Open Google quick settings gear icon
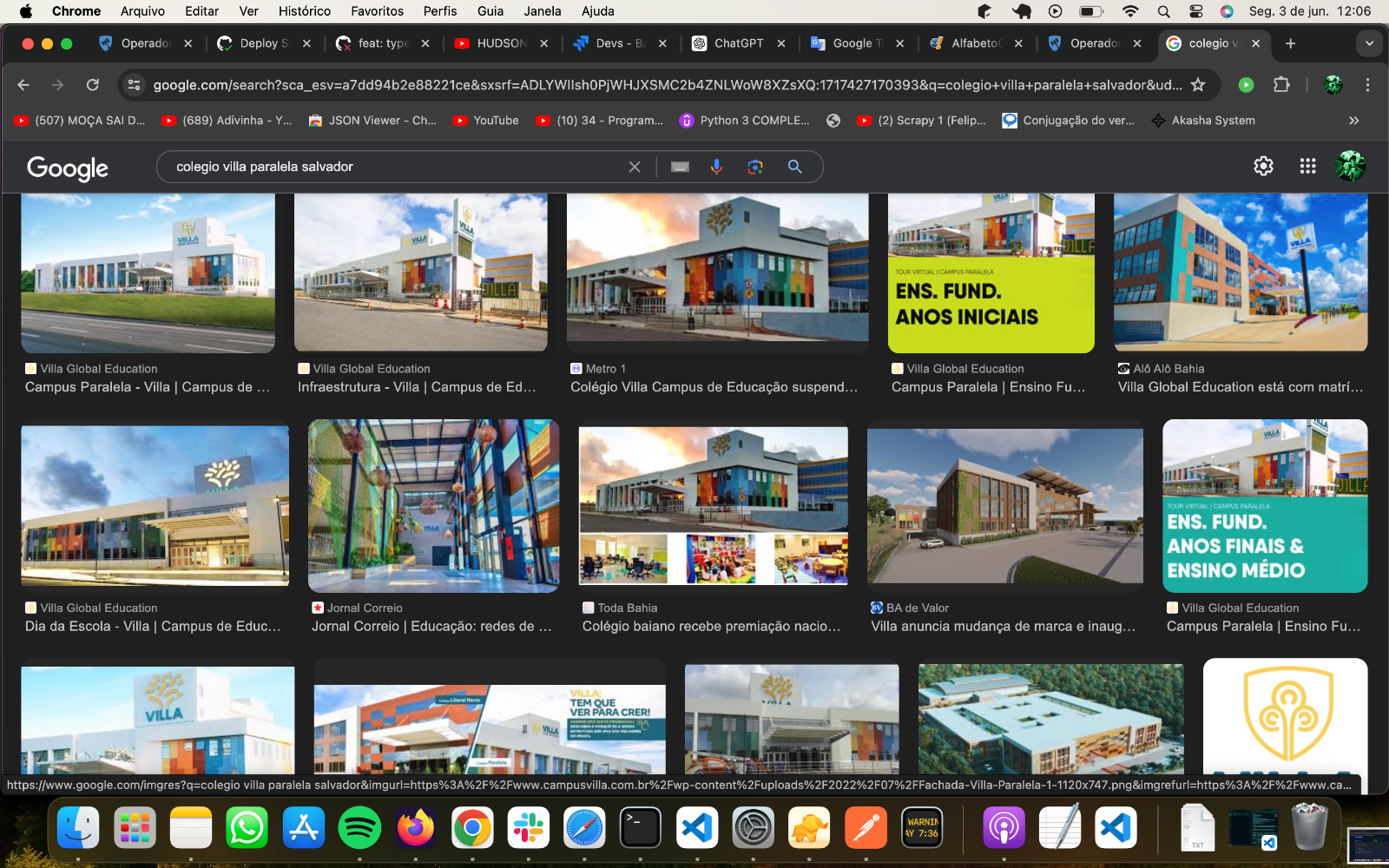 [1263, 166]
